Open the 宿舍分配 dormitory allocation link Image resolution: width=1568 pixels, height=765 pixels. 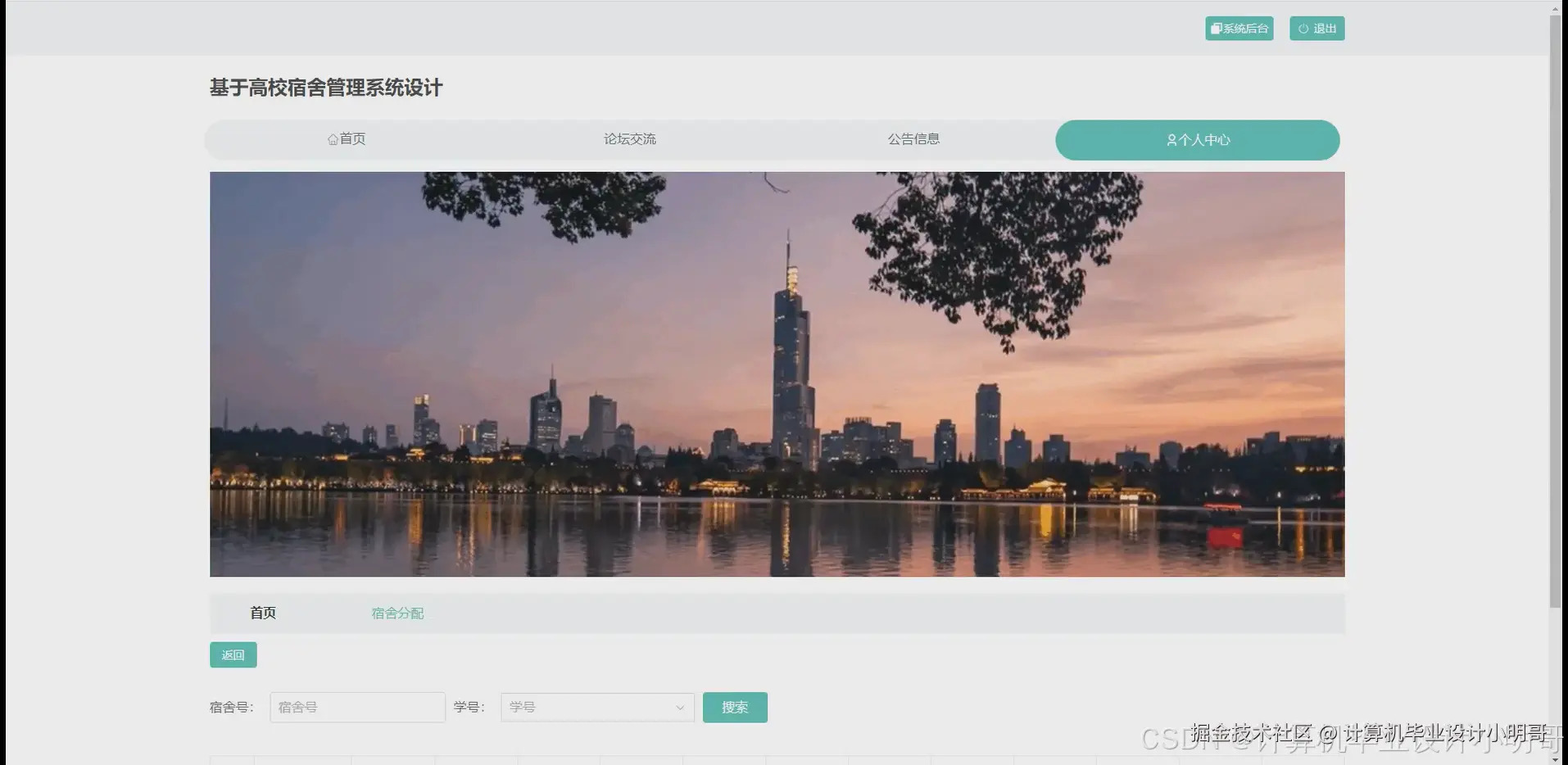point(397,613)
